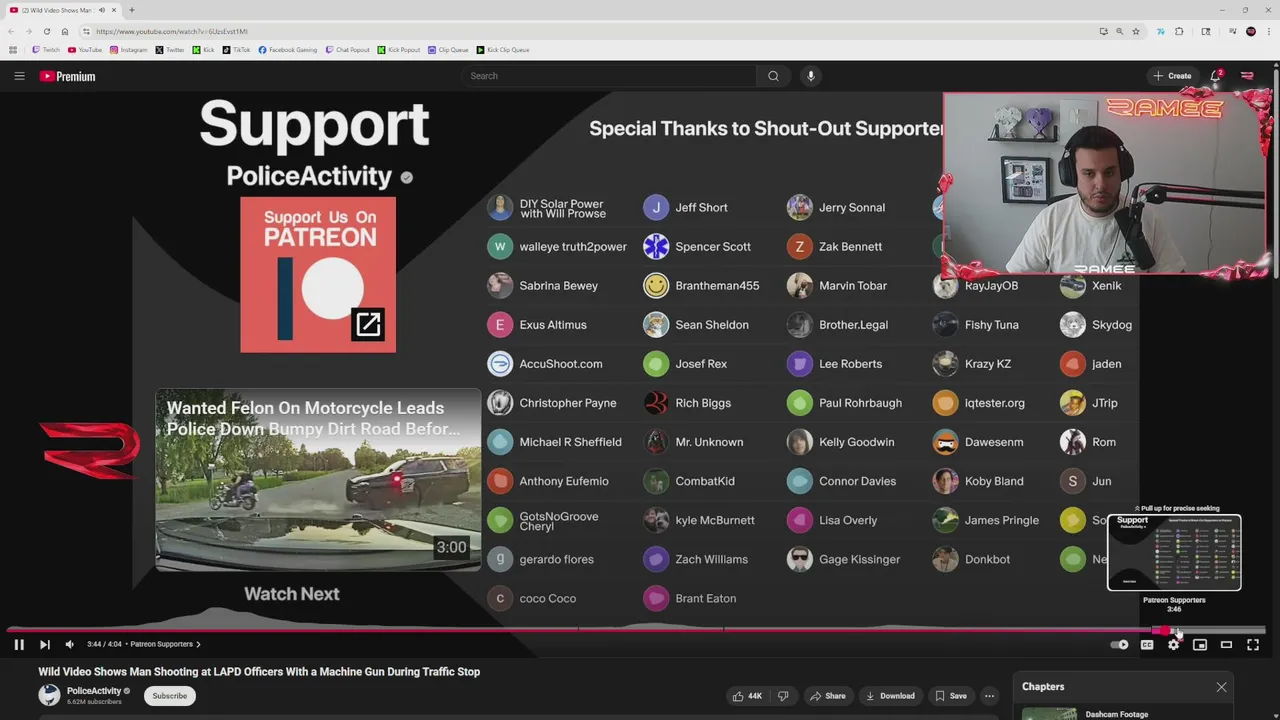This screenshot has height=720, width=1280.
Task: Save video to a playlist
Action: tap(951, 696)
